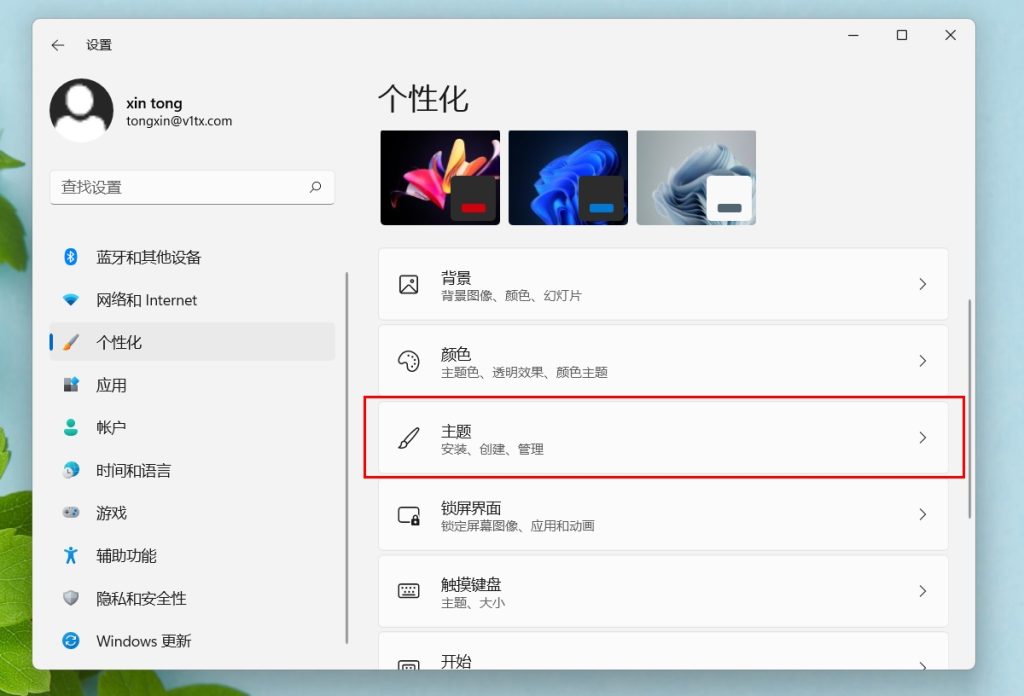Viewport: 1024px width, 696px height.
Task: Click the main content vertical scrollbar
Action: click(969, 409)
